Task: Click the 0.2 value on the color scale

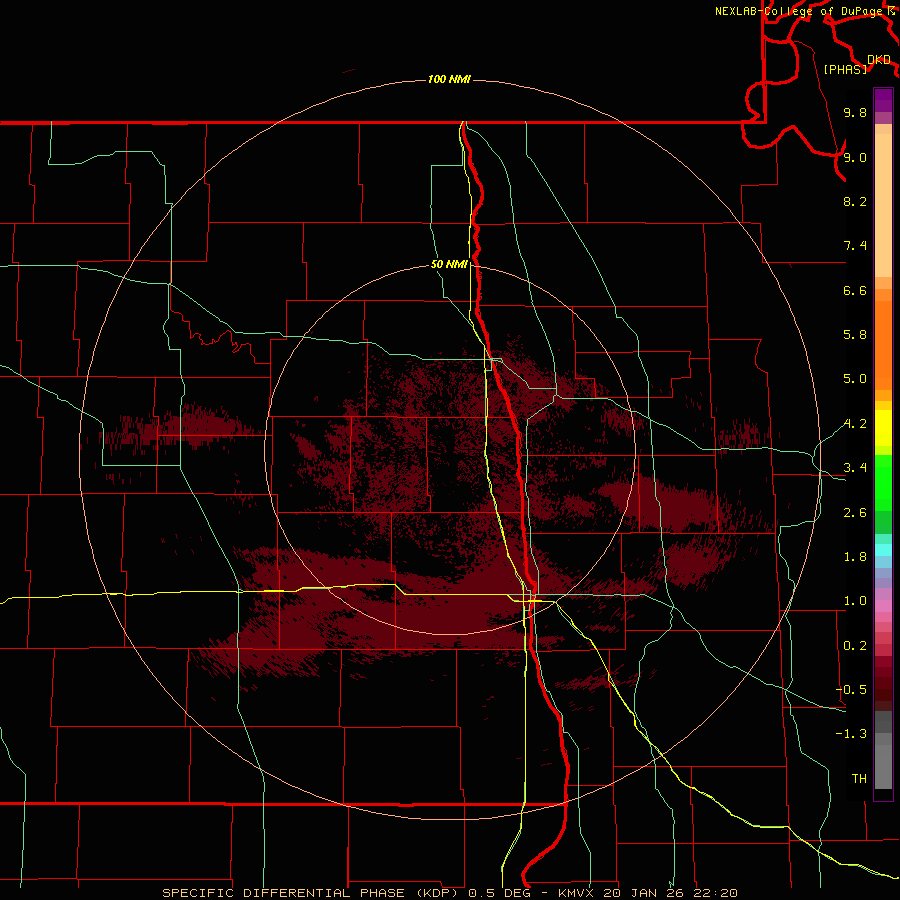Action: coord(855,646)
